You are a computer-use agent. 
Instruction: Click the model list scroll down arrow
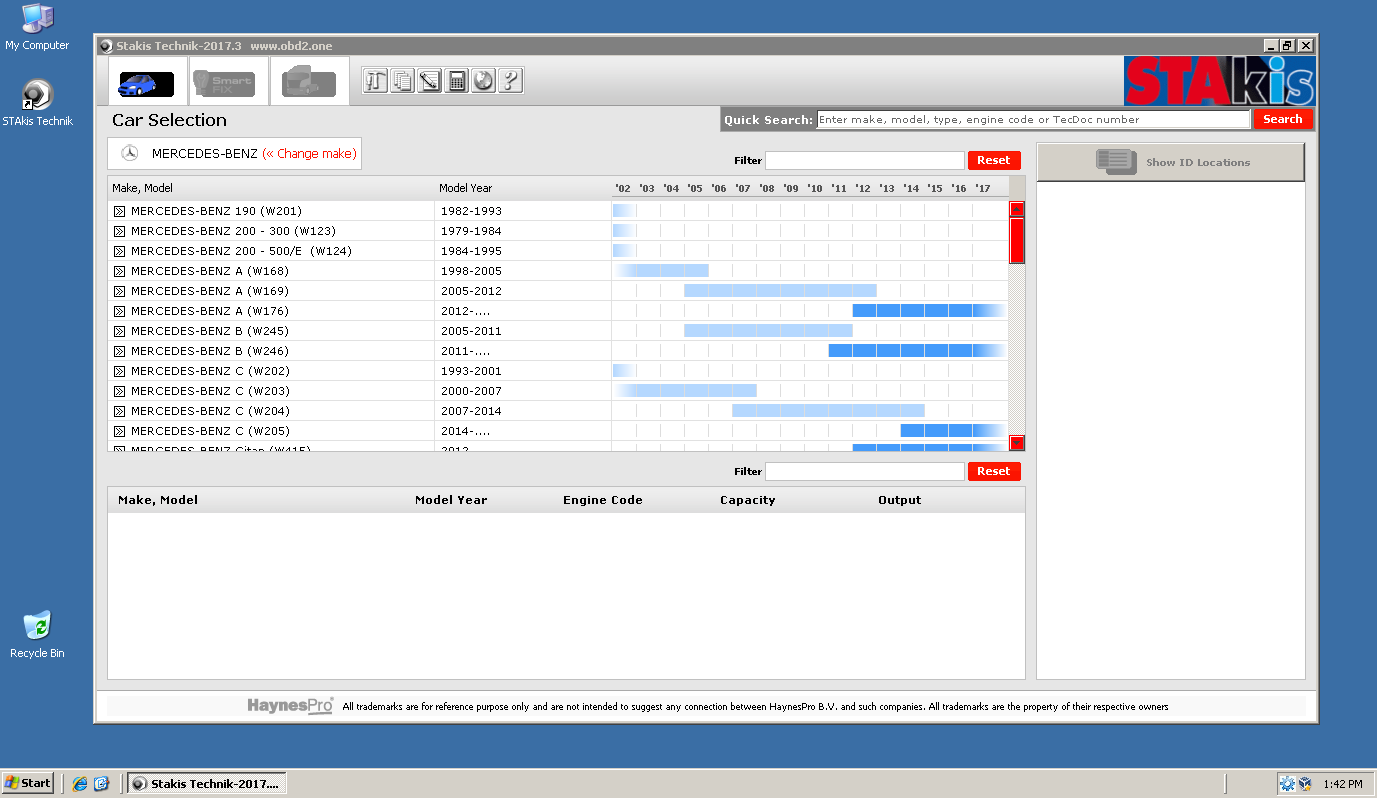(x=1017, y=443)
